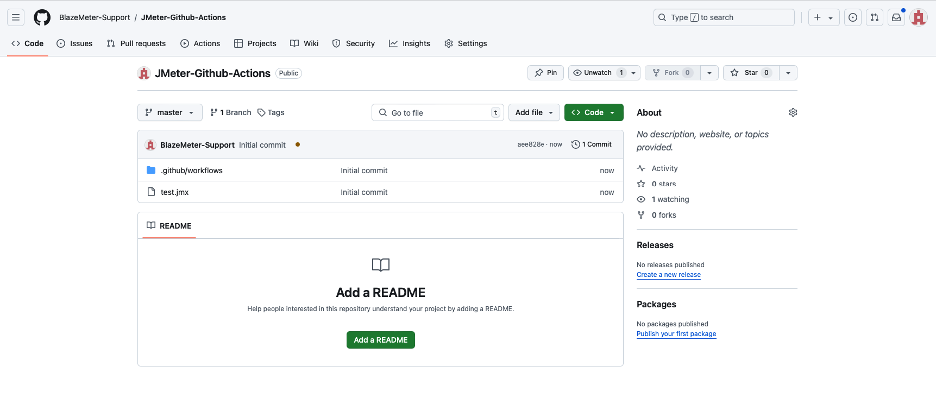Click the JMeter-Github-Actions repository title
This screenshot has height=398, width=936.
[213, 73]
